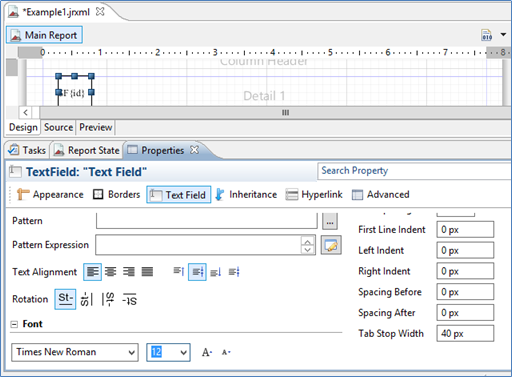Toggle middle vertical alignment
Viewport: 512px width, 377px height.
[x=197, y=272]
